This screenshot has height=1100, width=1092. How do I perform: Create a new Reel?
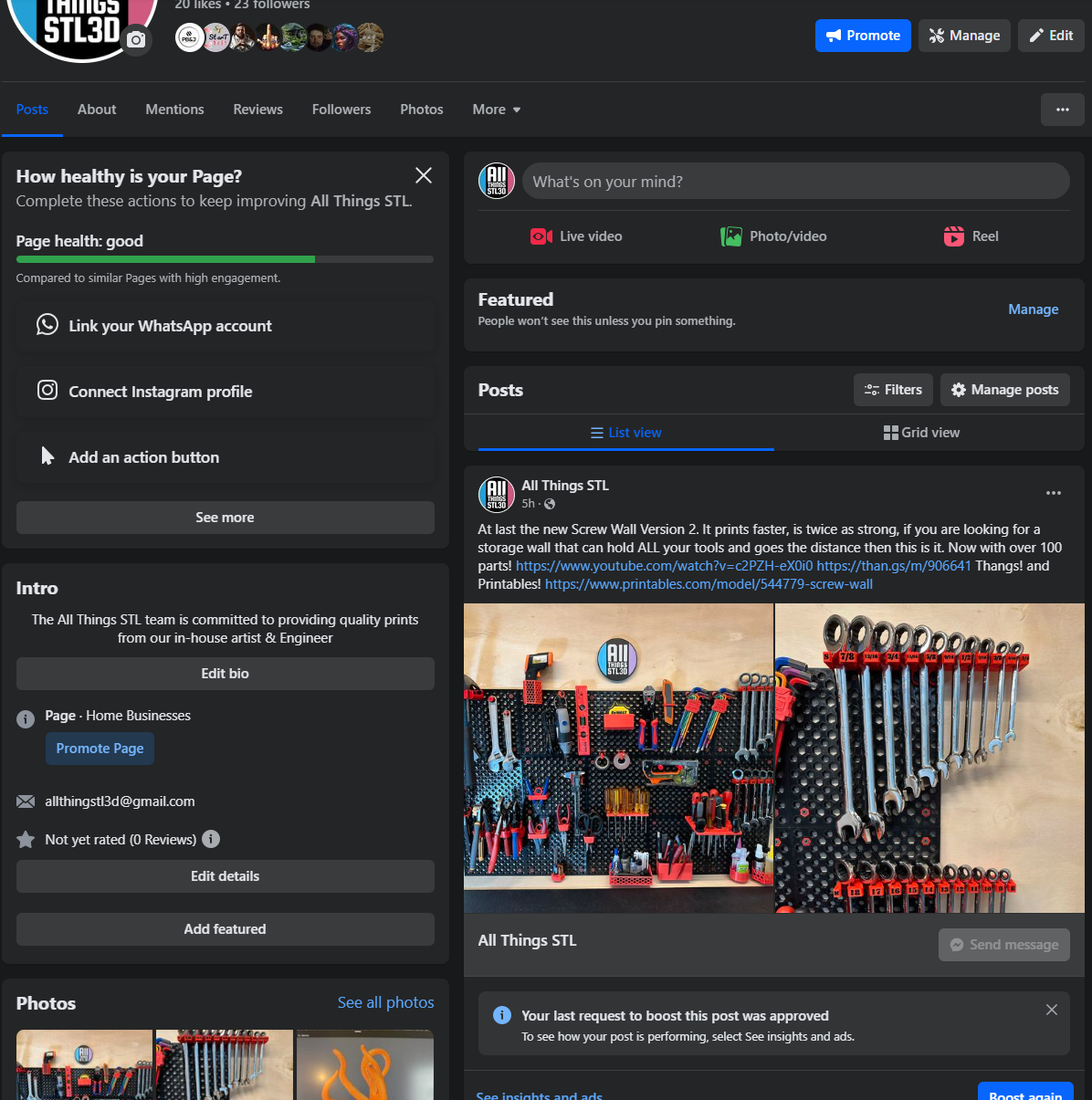point(971,236)
